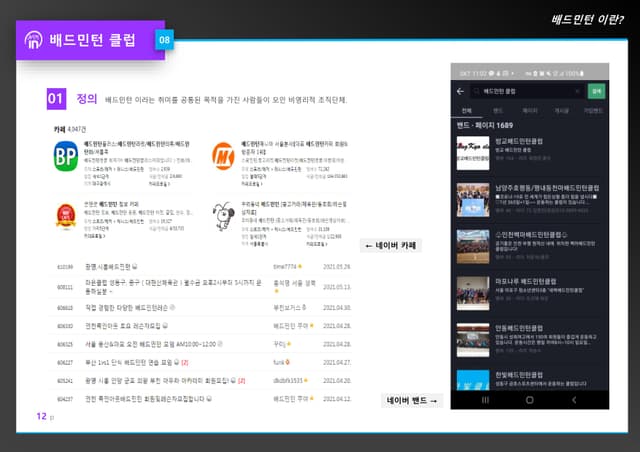Click the author name funk
The width and height of the screenshot is (640, 452).
[279, 362]
